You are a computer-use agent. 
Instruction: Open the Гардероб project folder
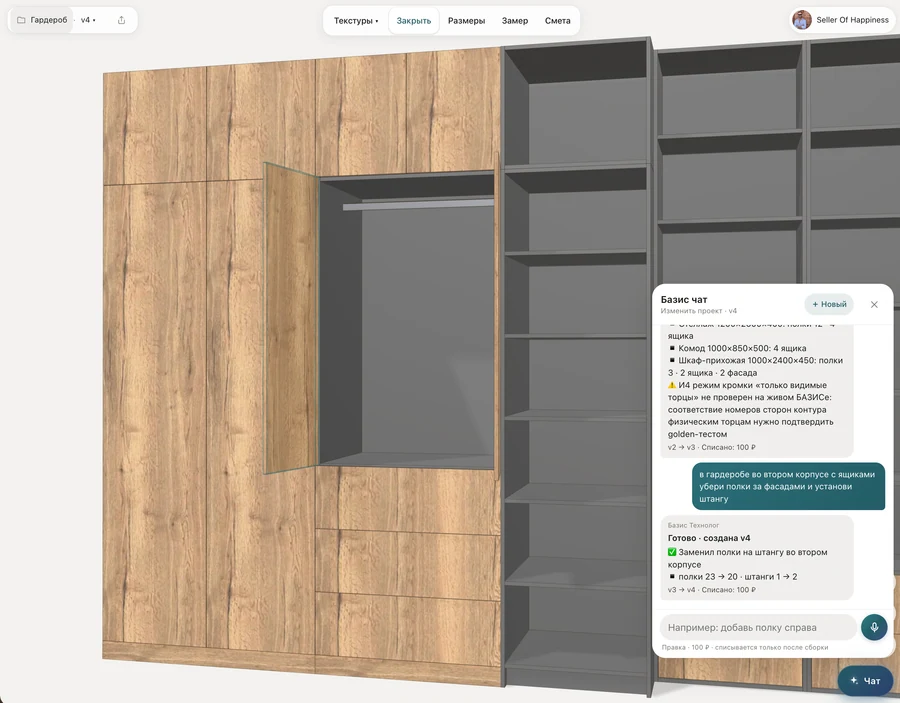[x=42, y=20]
